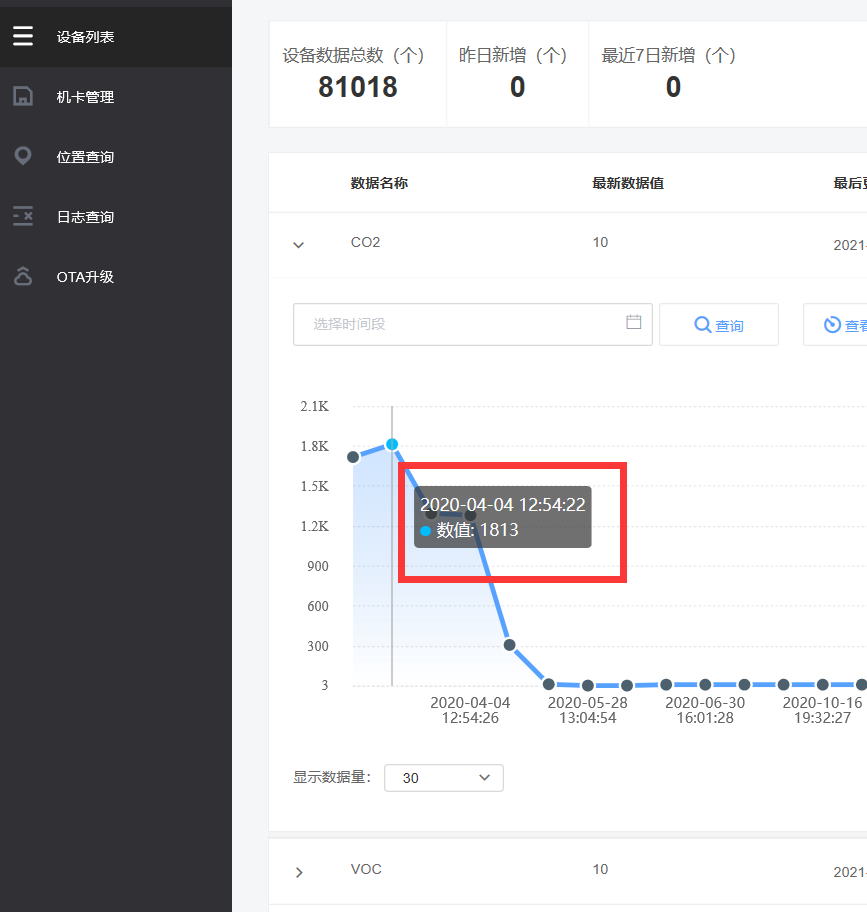Image resolution: width=867 pixels, height=912 pixels.
Task: Select the cloud upload icon for OTA升级
Action: pos(24,276)
